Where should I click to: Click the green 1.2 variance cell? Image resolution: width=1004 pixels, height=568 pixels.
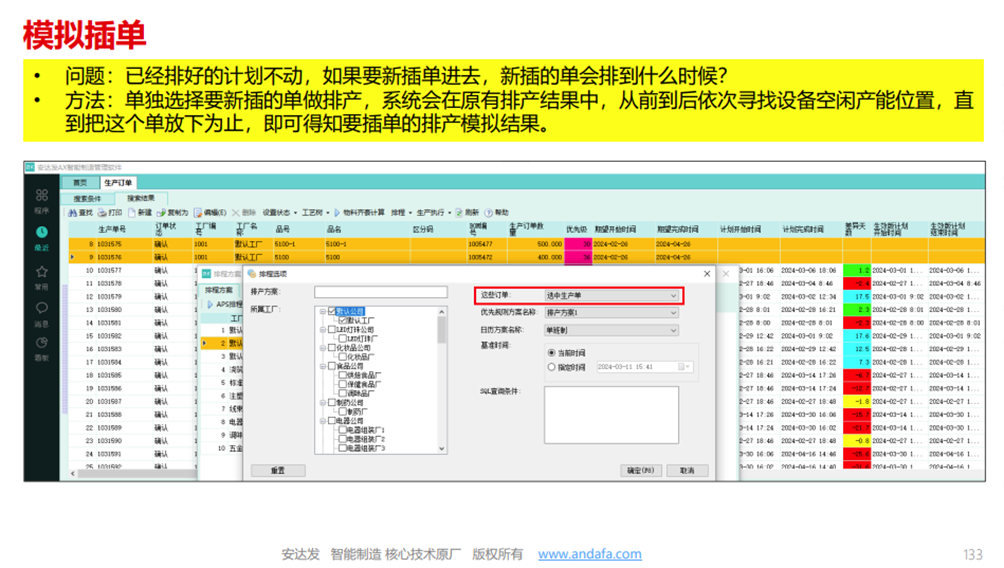click(x=857, y=270)
